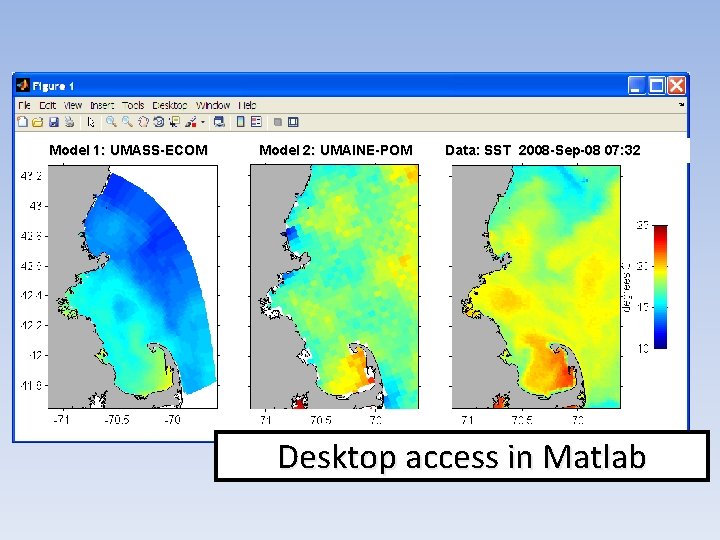Click the Show Plot Tools icon
This screenshot has width=720, height=540.
click(293, 122)
